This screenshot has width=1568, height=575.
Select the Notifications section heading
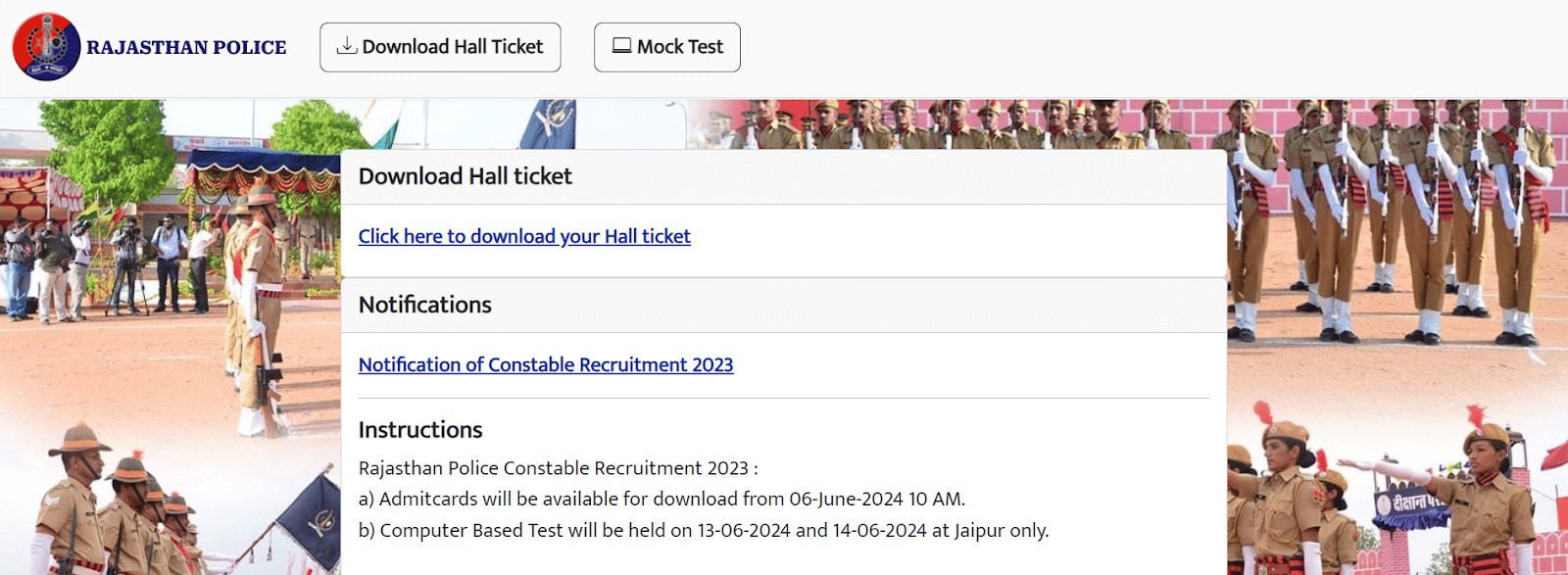425,305
